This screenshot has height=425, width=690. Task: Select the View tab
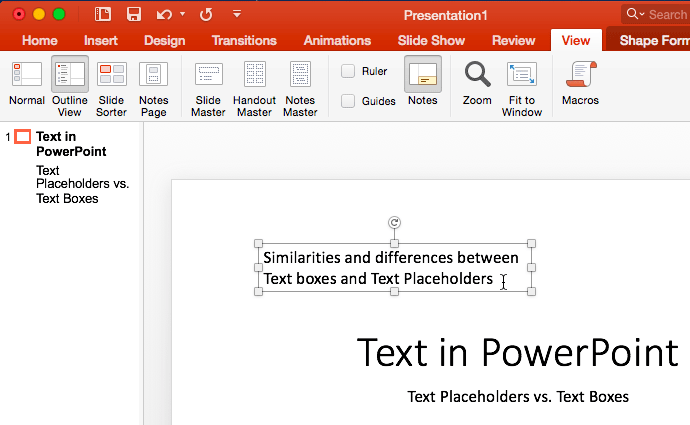(576, 40)
